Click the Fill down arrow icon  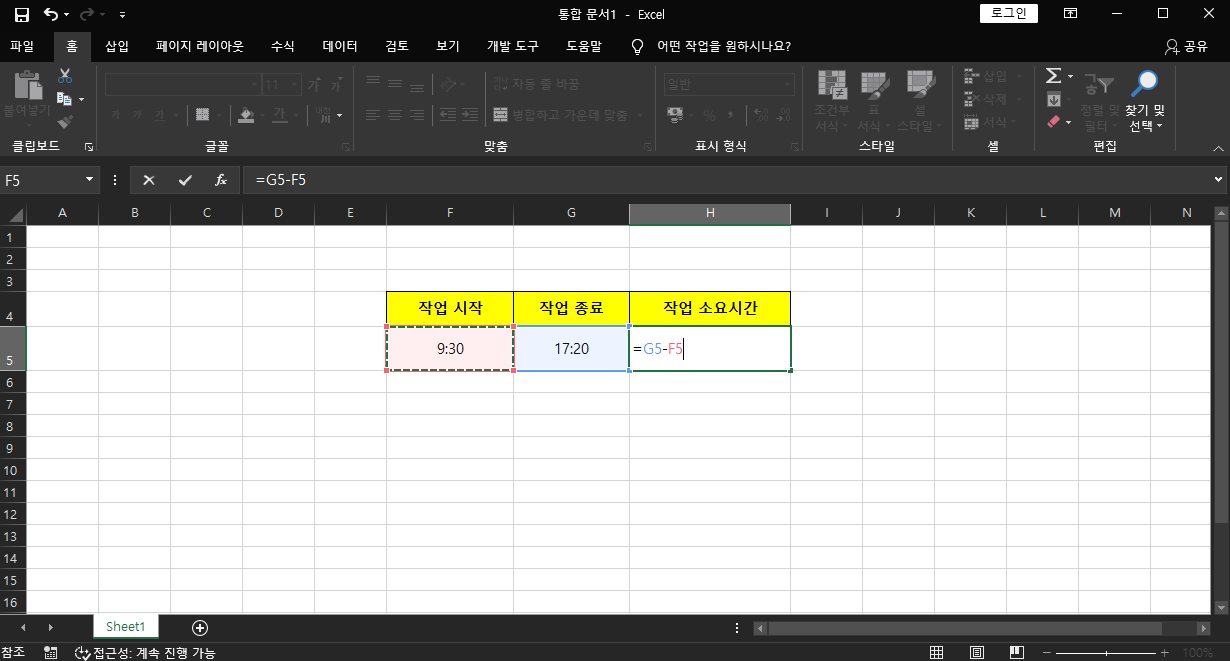[1053, 99]
